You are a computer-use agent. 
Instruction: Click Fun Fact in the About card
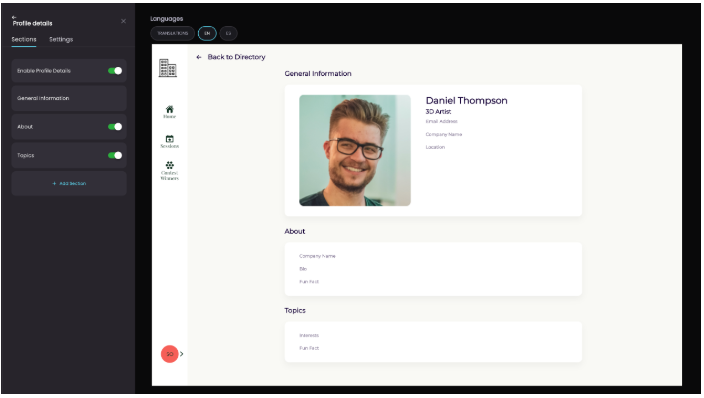point(309,282)
